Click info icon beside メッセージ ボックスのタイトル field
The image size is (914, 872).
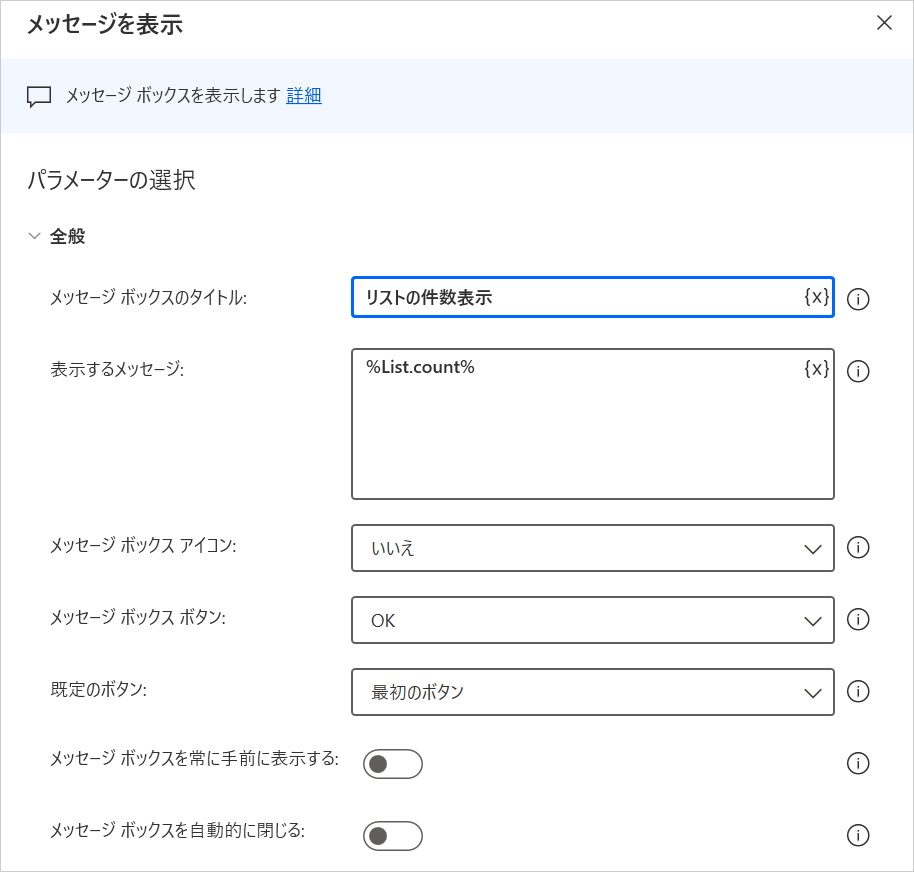[x=857, y=299]
